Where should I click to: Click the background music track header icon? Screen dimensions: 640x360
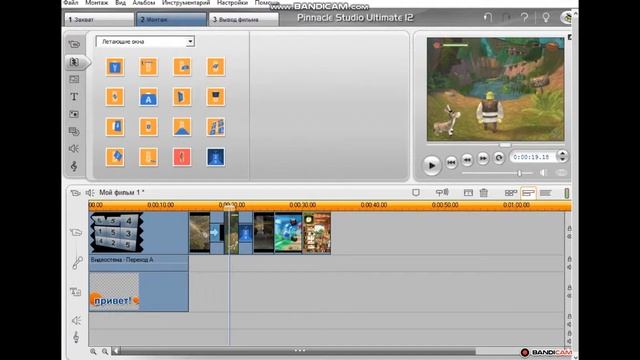coord(76,337)
